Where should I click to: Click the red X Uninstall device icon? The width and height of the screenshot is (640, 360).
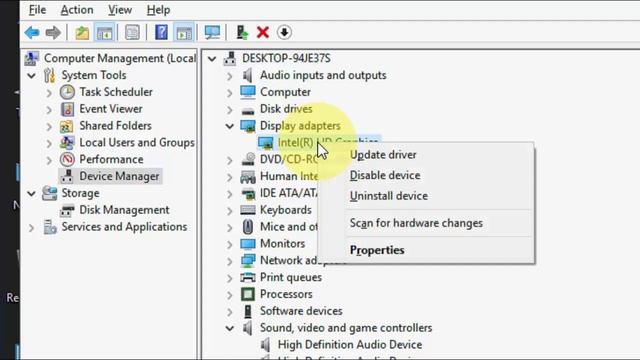pyautogui.click(x=263, y=32)
